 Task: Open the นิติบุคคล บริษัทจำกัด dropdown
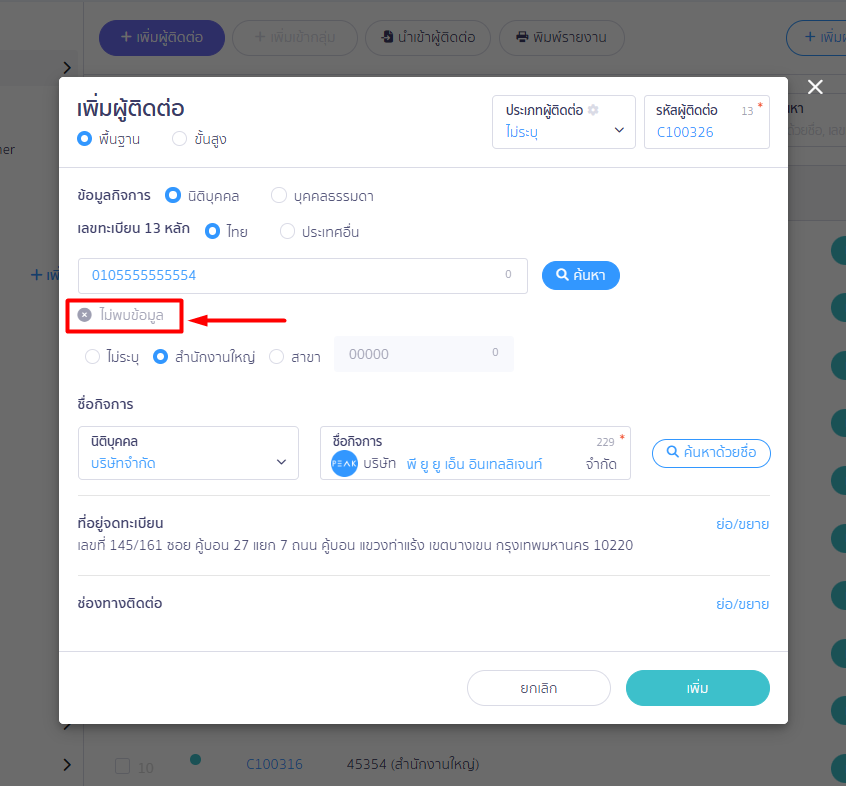(188, 453)
